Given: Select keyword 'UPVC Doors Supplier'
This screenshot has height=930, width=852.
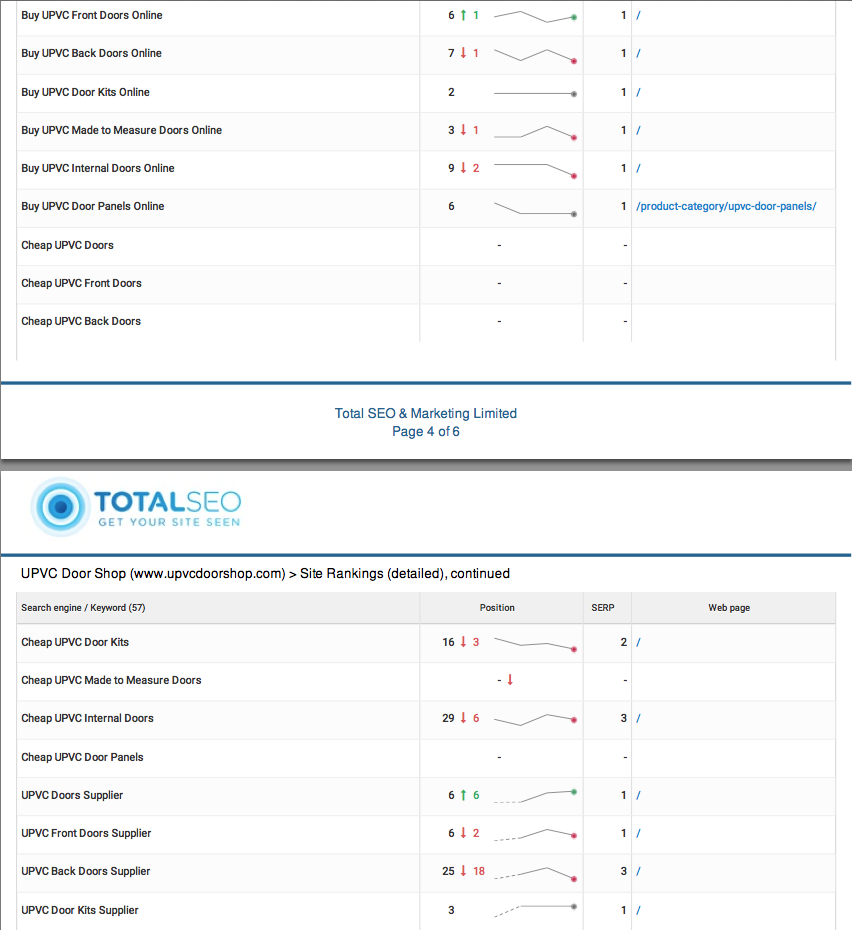Looking at the screenshot, I should click(x=72, y=795).
